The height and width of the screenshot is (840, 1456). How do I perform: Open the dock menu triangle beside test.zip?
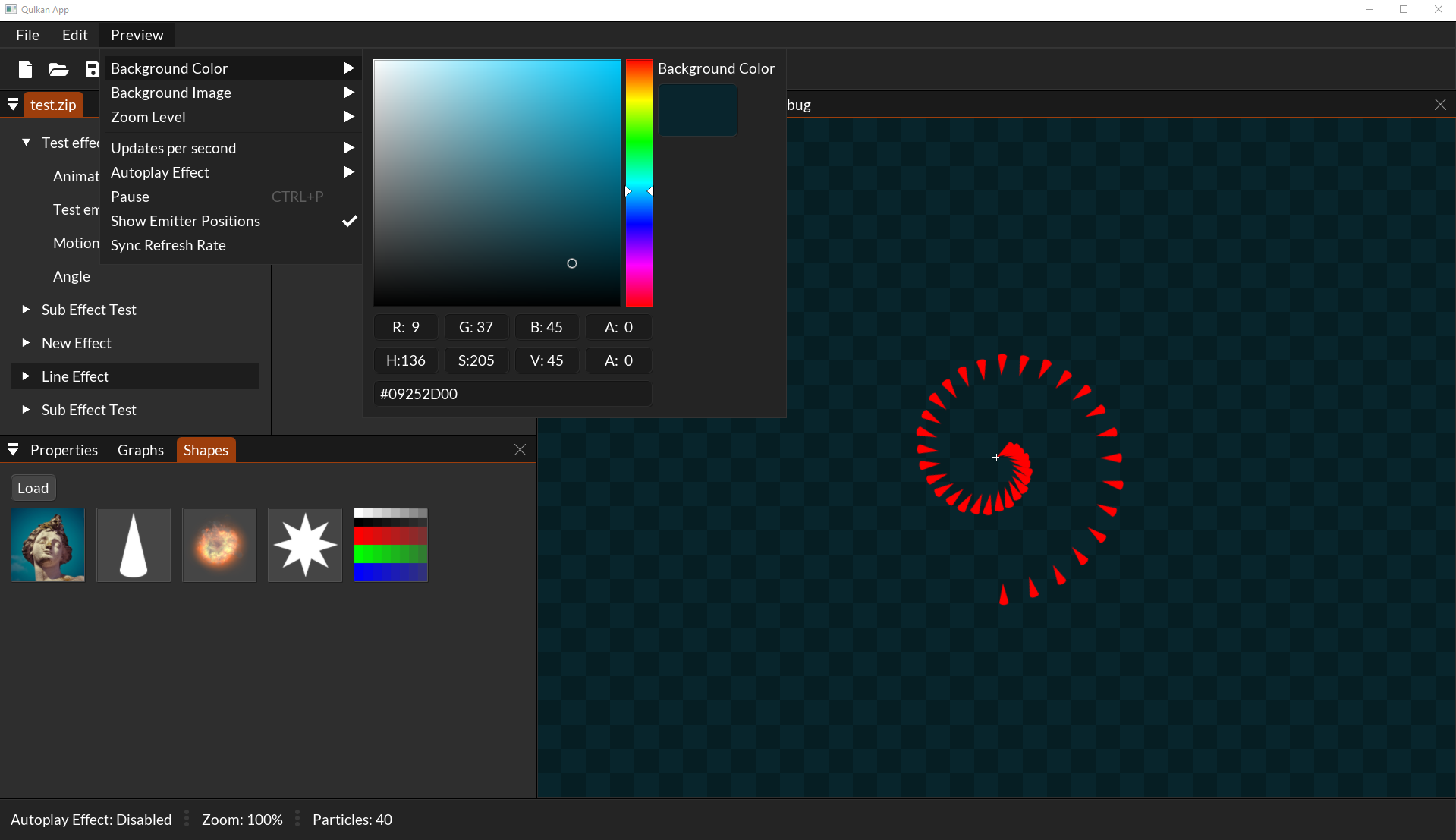coord(13,105)
